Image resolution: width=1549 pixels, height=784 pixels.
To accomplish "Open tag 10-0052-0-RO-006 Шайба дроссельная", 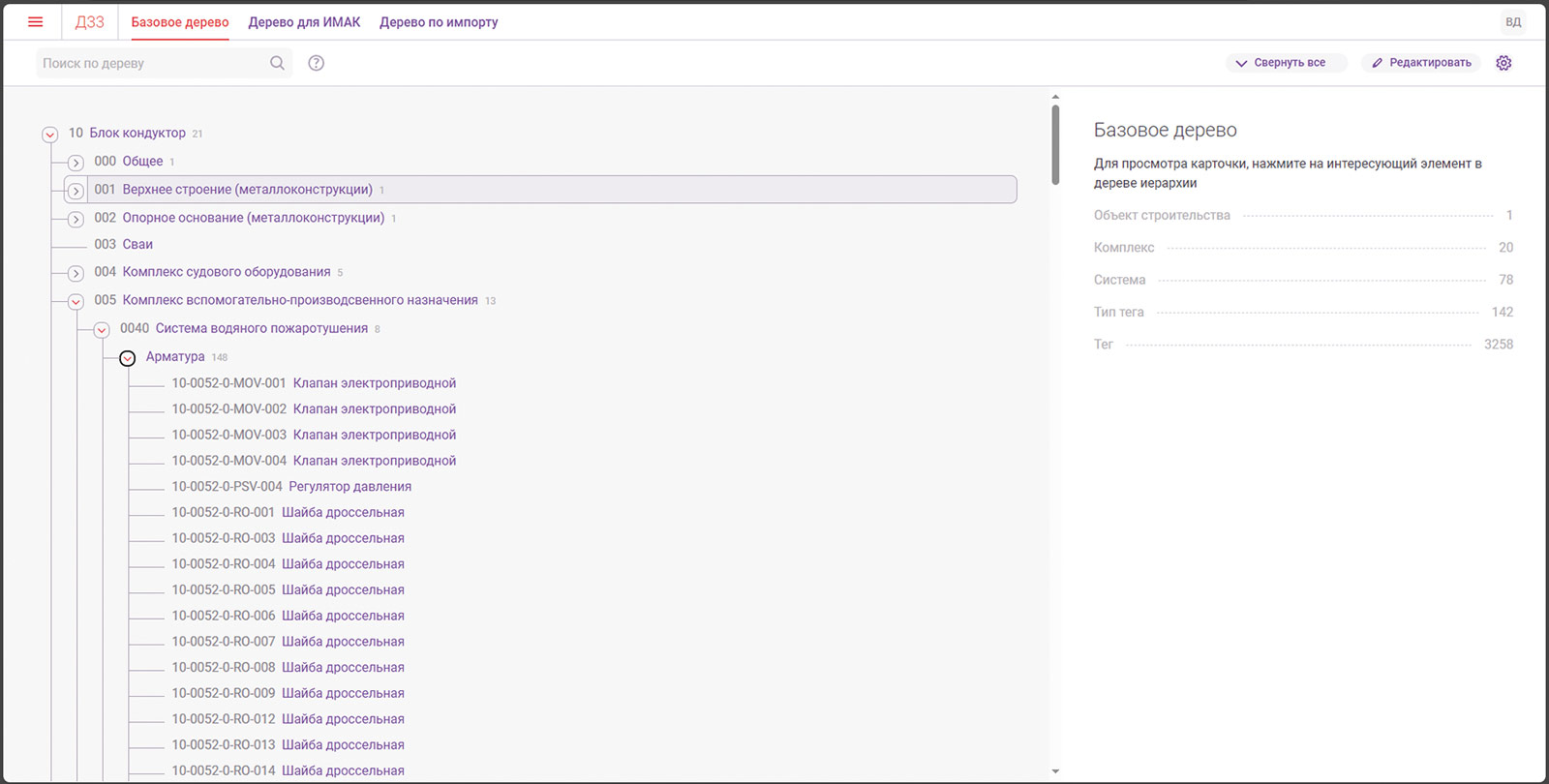I will pyautogui.click(x=288, y=616).
